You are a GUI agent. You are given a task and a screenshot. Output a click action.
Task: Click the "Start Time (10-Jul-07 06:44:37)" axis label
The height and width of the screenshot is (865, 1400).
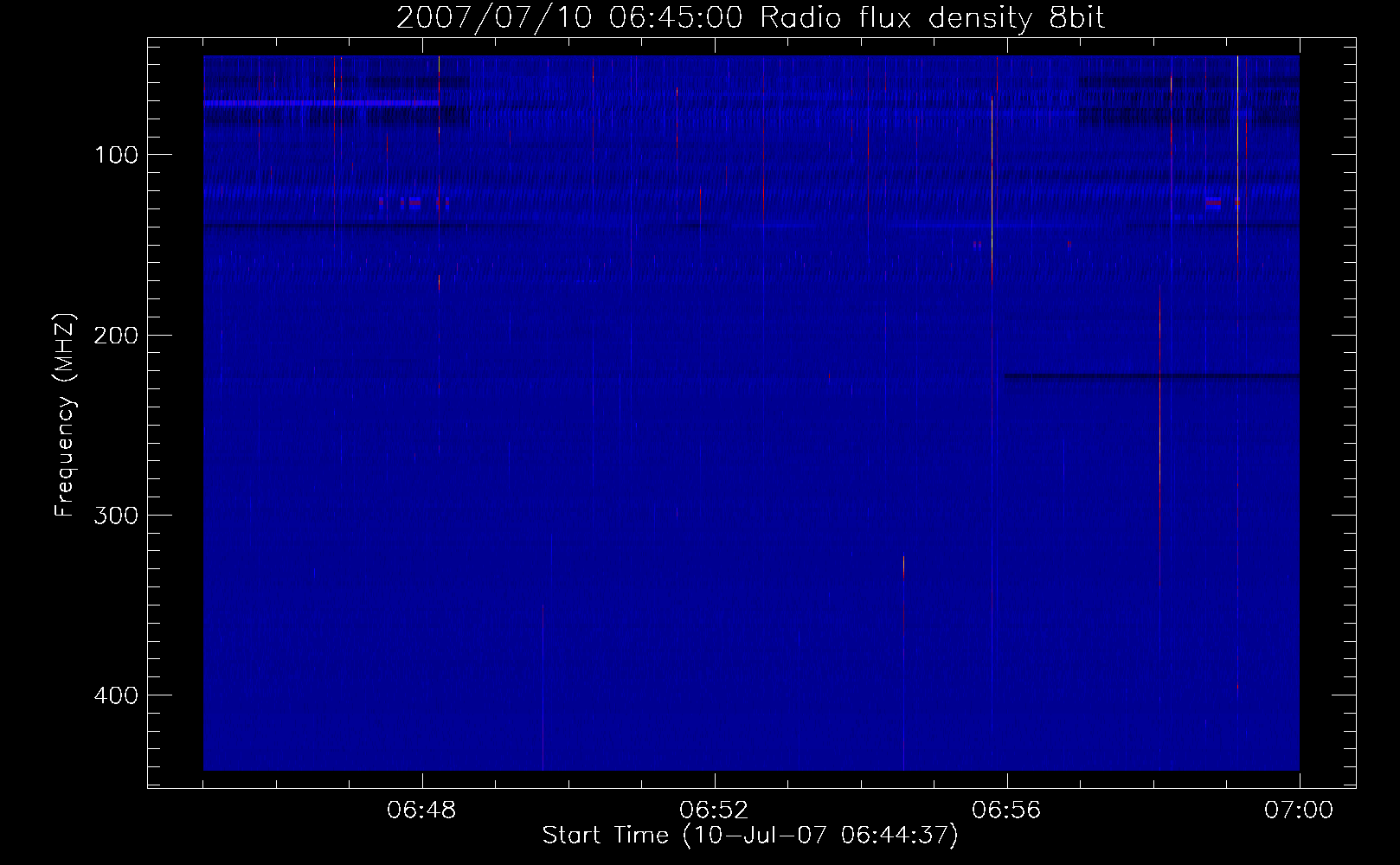750,836
